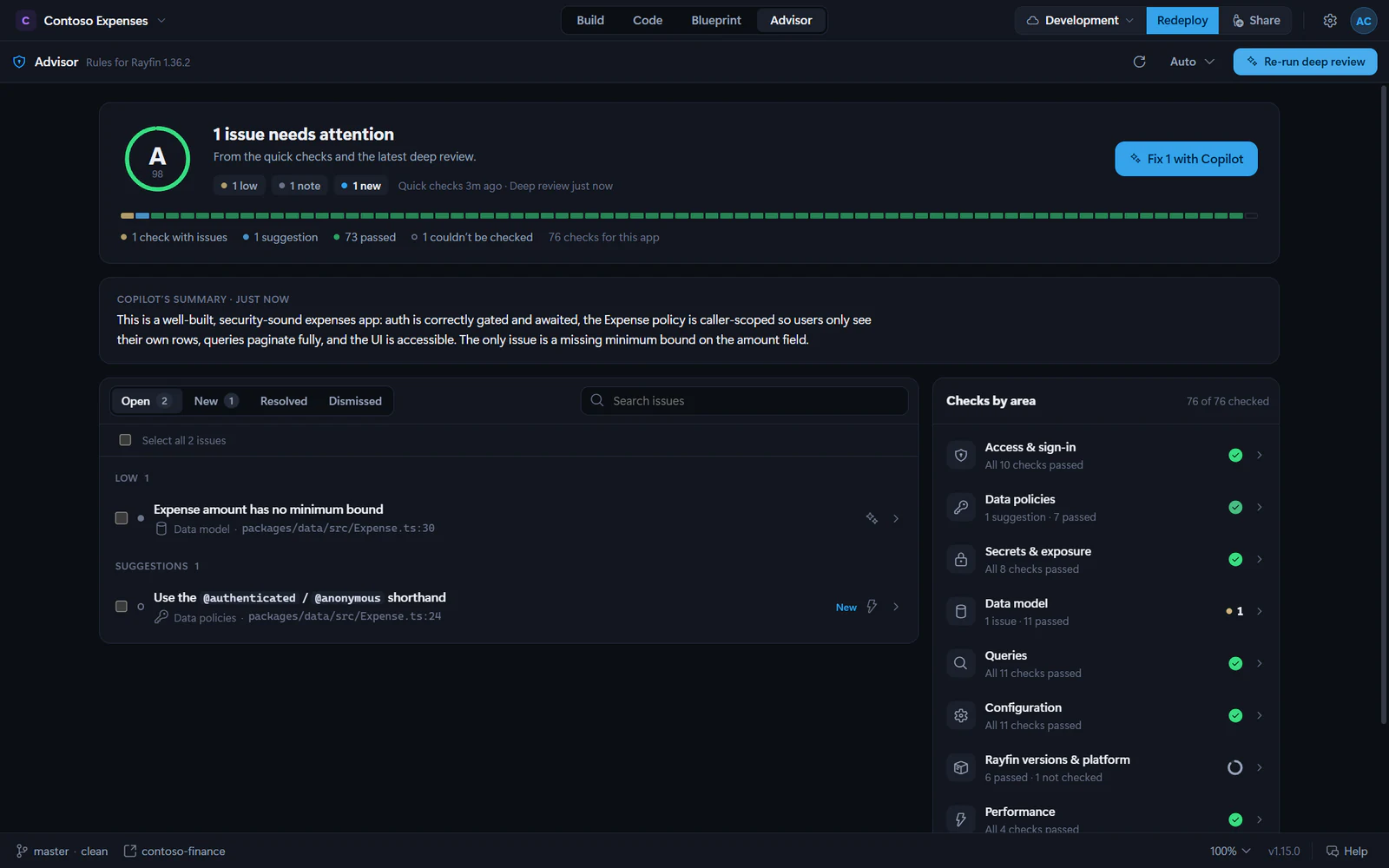
Task: Click Re-run deep review button
Action: tap(1305, 62)
